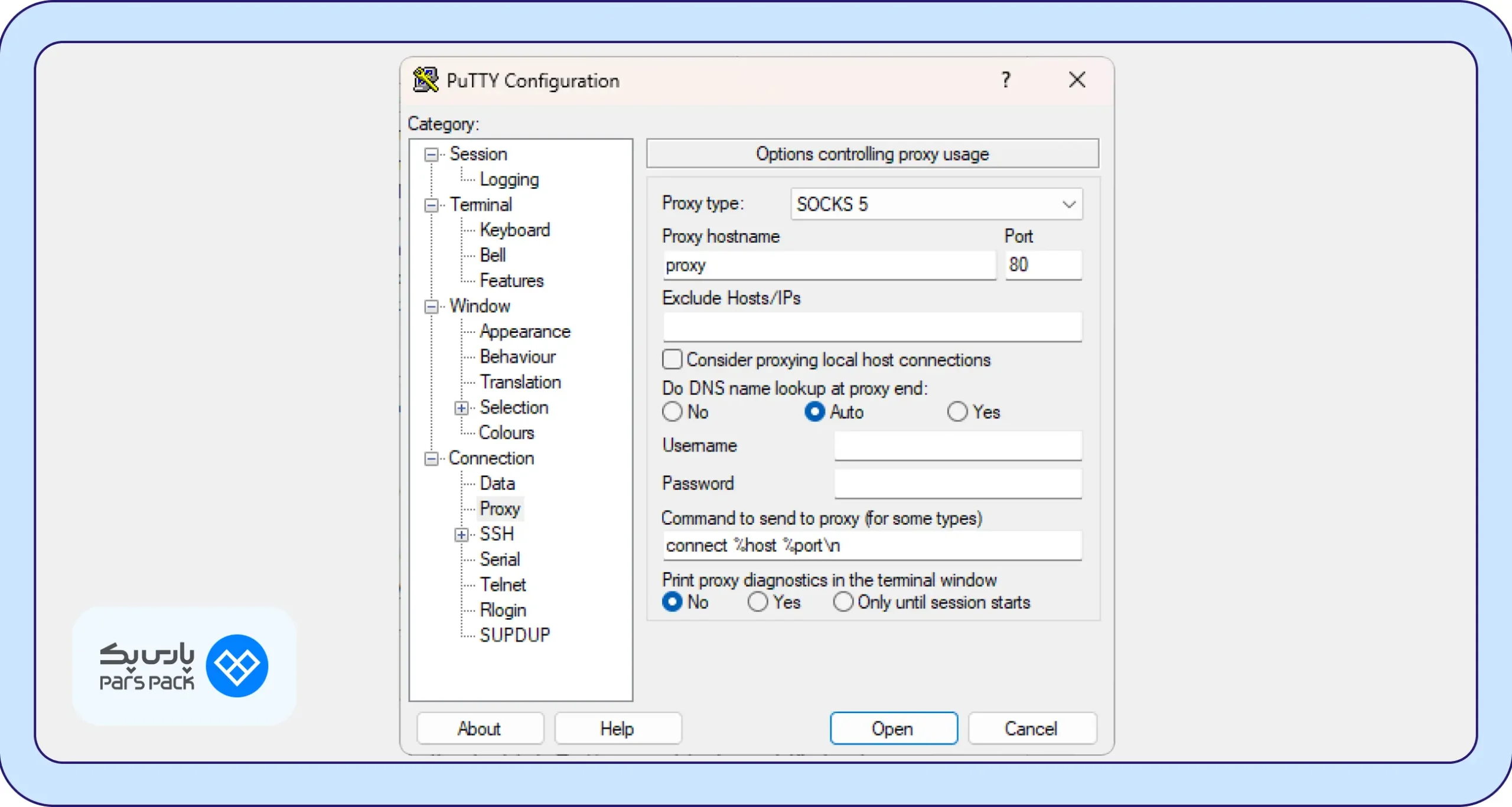
Task: Close the PuTTY Configuration dialog
Action: pos(1077,80)
